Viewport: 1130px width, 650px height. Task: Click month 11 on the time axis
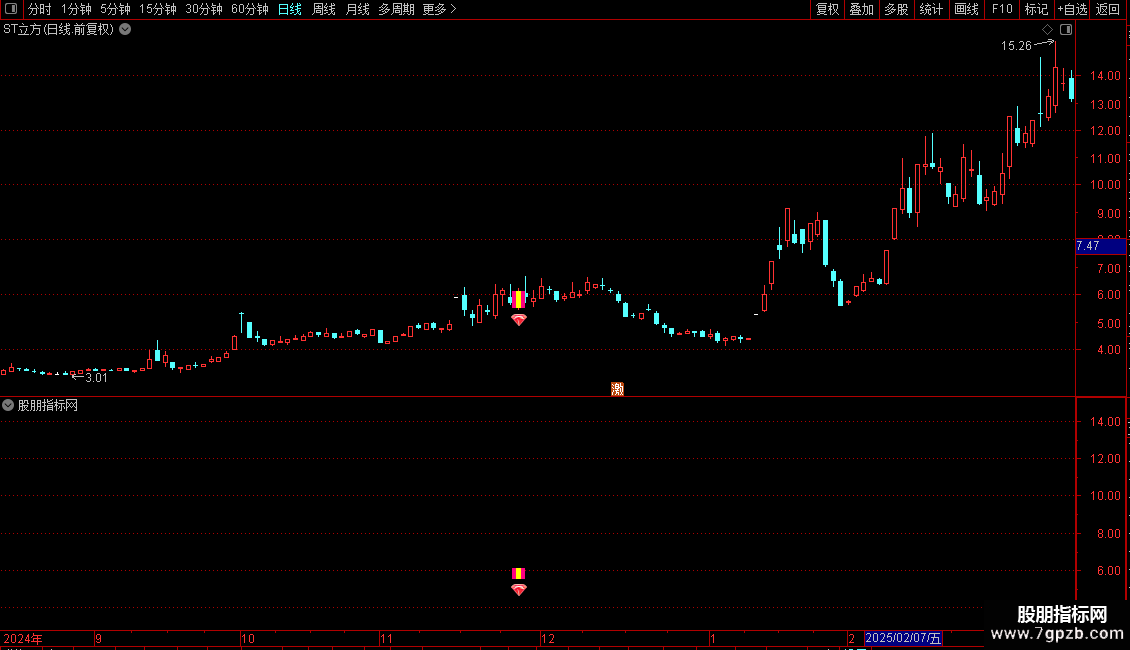[x=387, y=638]
